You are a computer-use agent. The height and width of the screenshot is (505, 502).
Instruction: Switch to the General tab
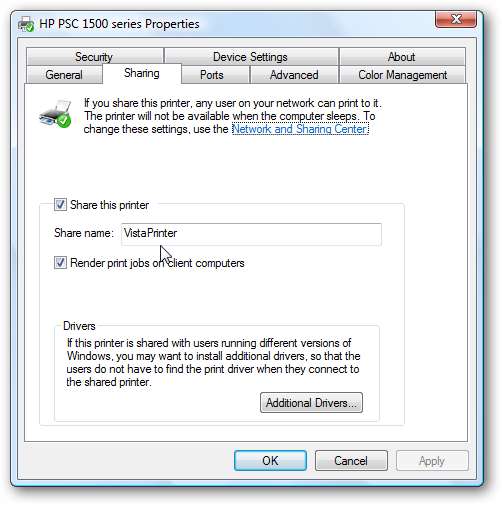click(x=64, y=75)
